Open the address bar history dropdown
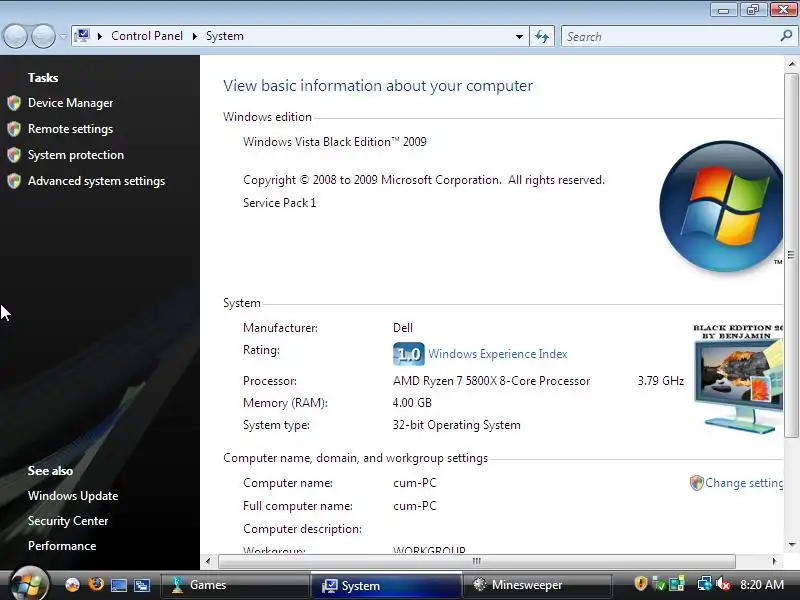Viewport: 800px width, 600px height. (x=519, y=37)
